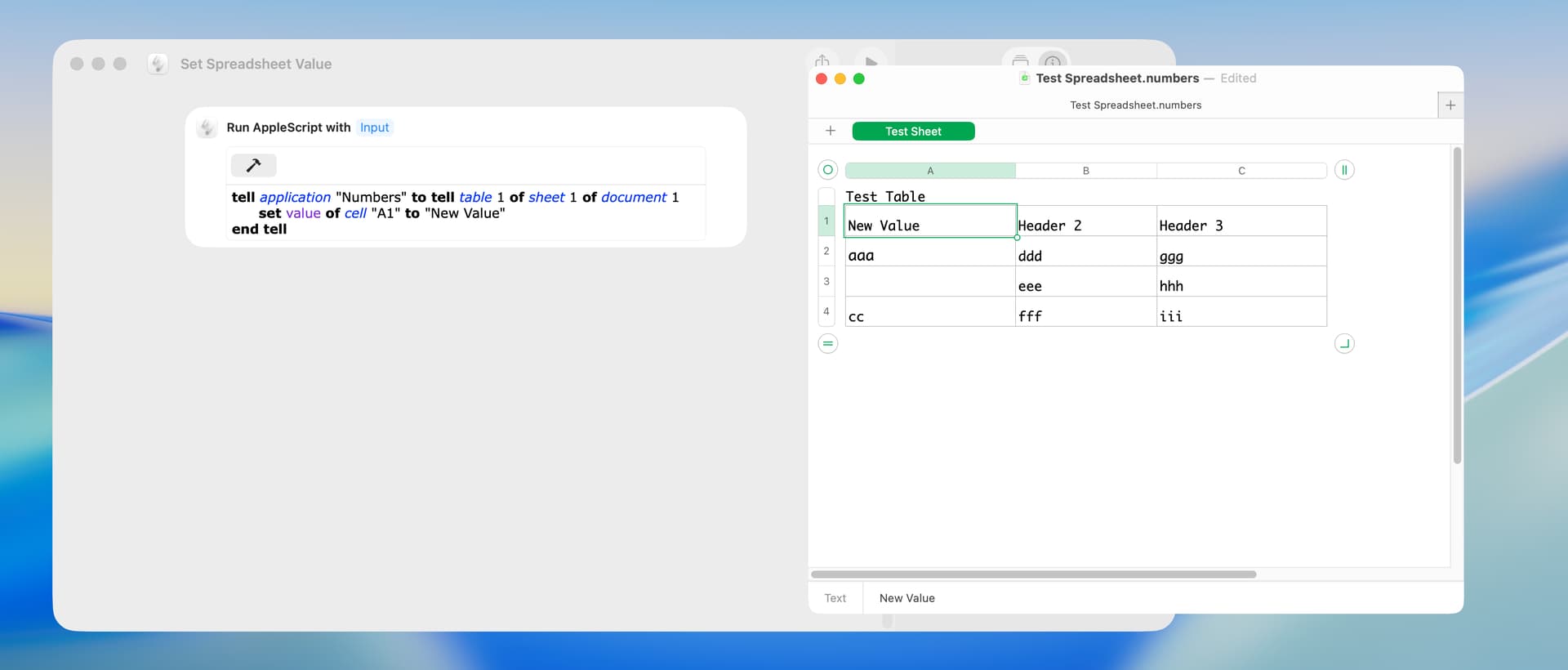Click the Input variable token
The width and height of the screenshot is (1568, 670).
374,127
